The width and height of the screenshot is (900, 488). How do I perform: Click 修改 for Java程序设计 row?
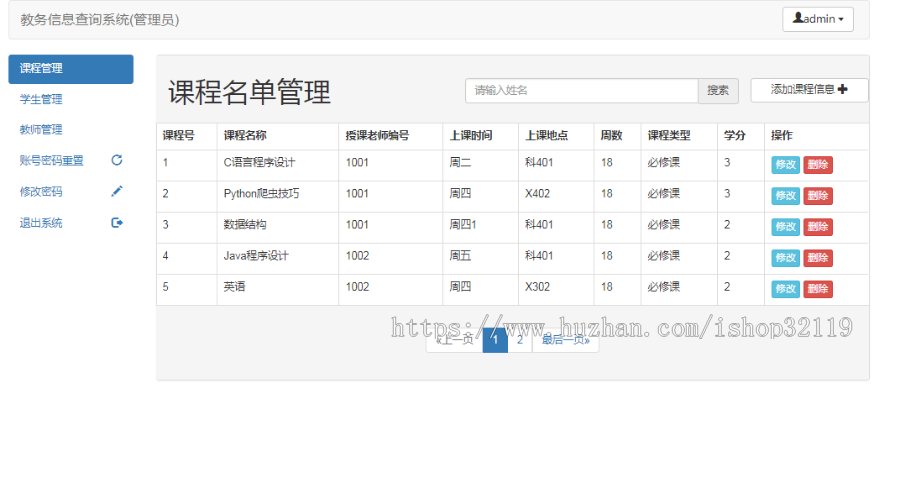click(785, 258)
